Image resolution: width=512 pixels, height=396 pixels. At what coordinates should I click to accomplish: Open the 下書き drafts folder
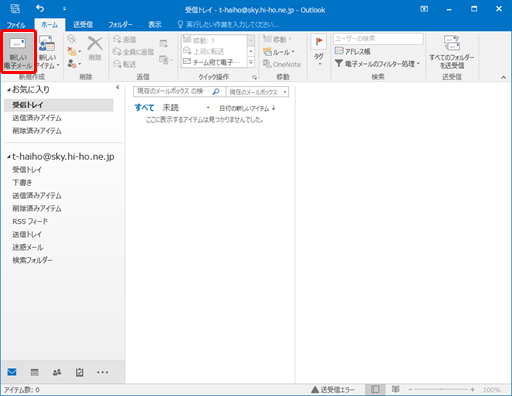(22, 183)
